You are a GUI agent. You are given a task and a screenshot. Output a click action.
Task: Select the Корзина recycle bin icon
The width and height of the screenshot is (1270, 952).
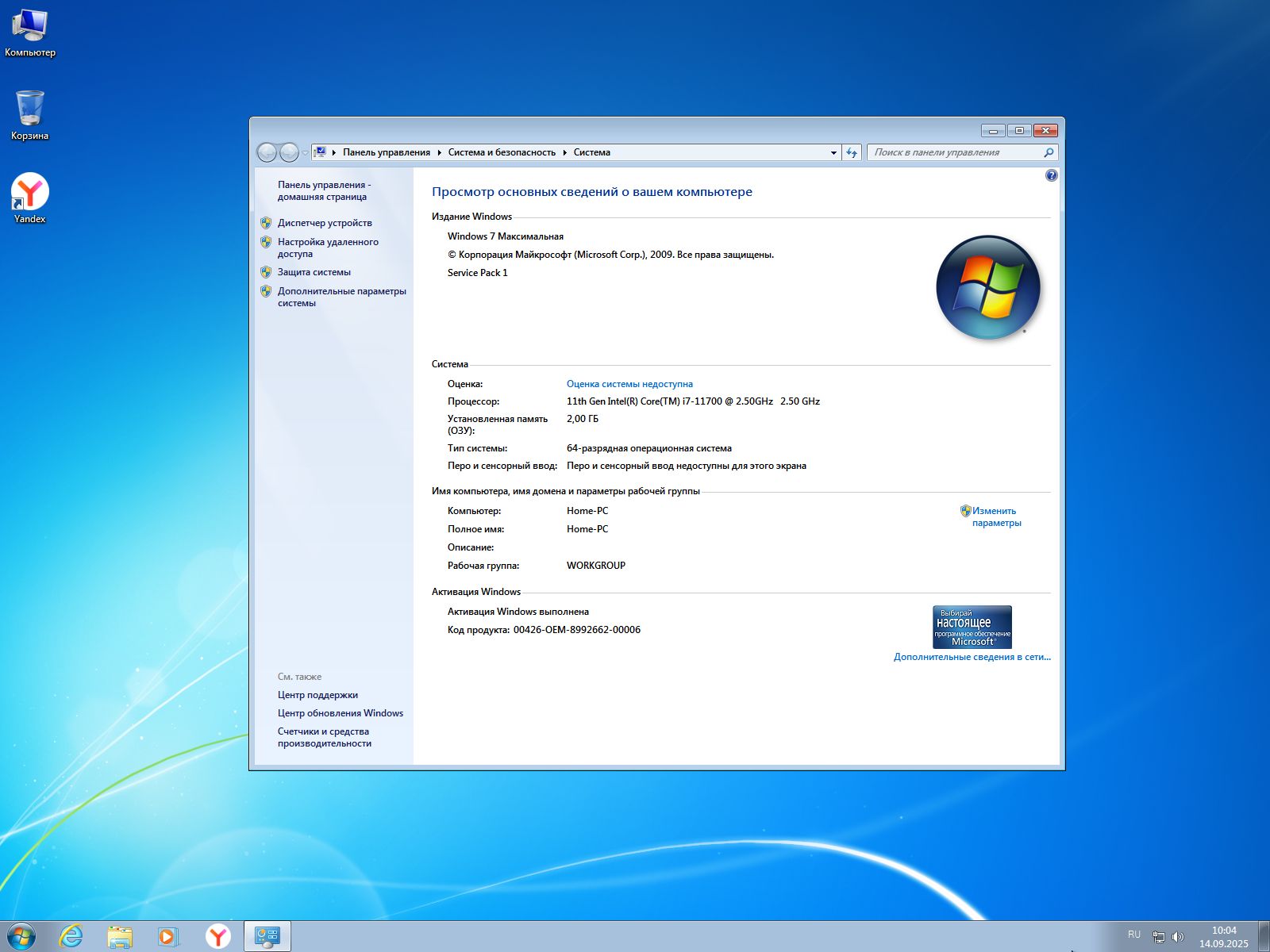(x=30, y=116)
